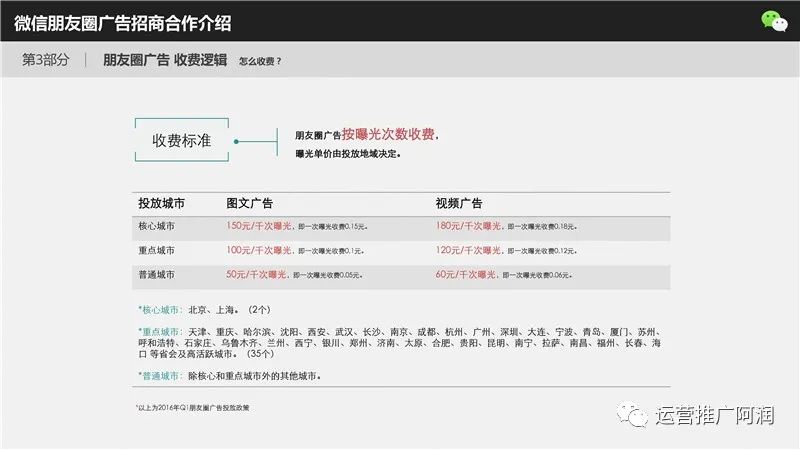Screen dimensions: 800x450
Task: Click the footnote 以上为2016年Q1朋友圈广告投放政策
Action: pos(193,408)
